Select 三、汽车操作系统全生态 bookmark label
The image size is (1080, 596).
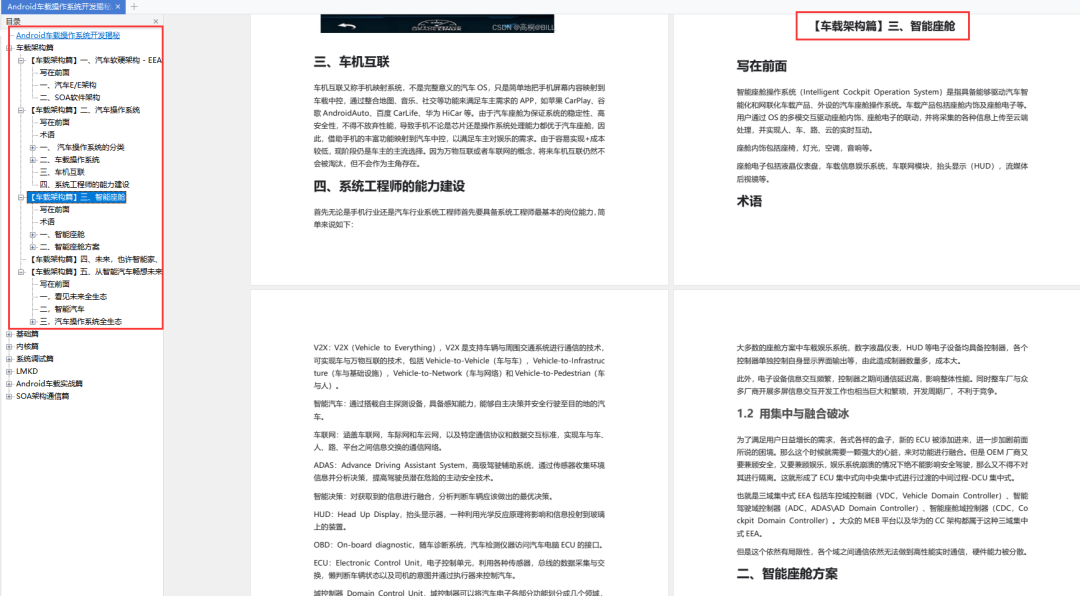tap(81, 322)
